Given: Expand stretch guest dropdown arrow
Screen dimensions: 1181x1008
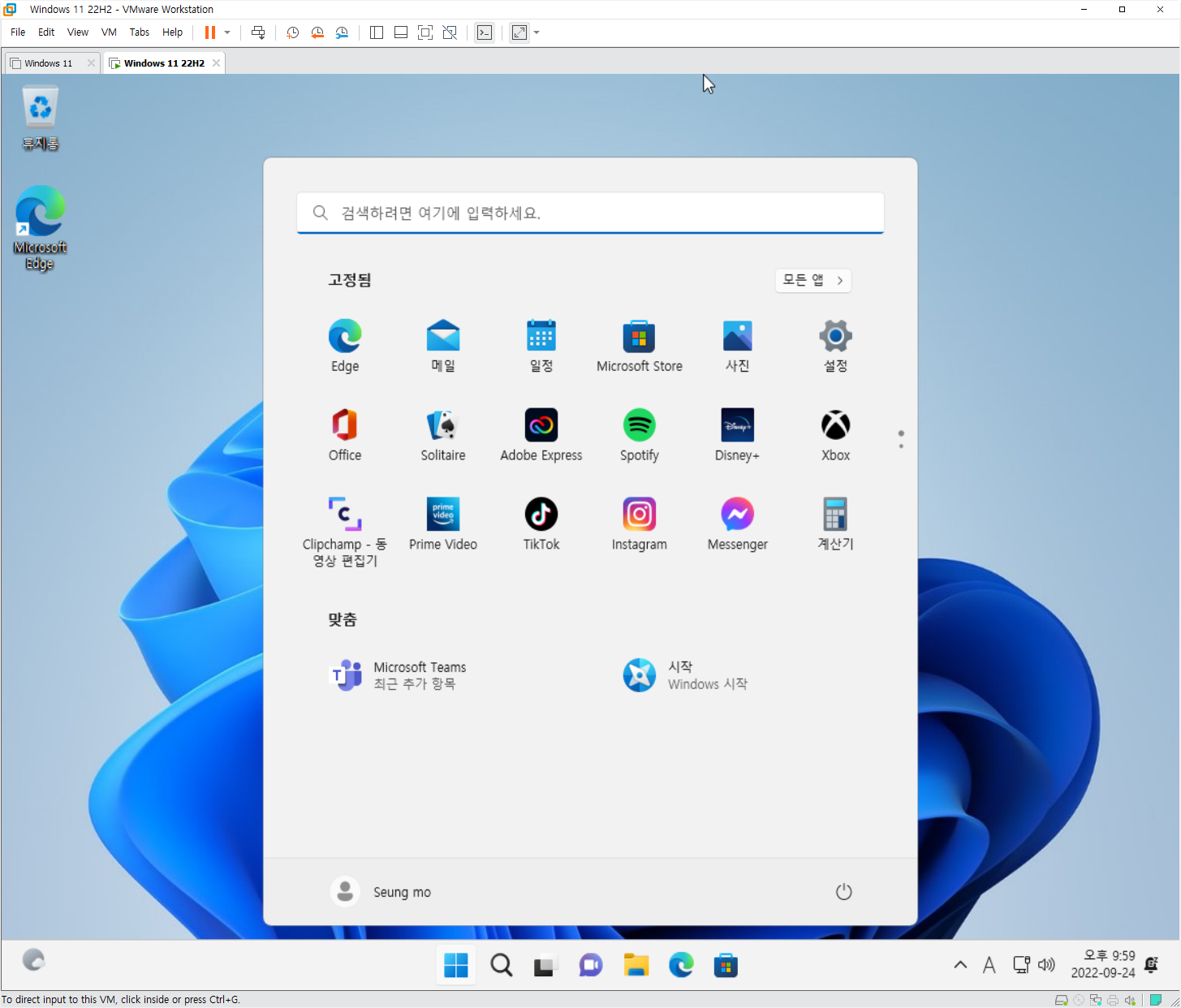Looking at the screenshot, I should [537, 32].
